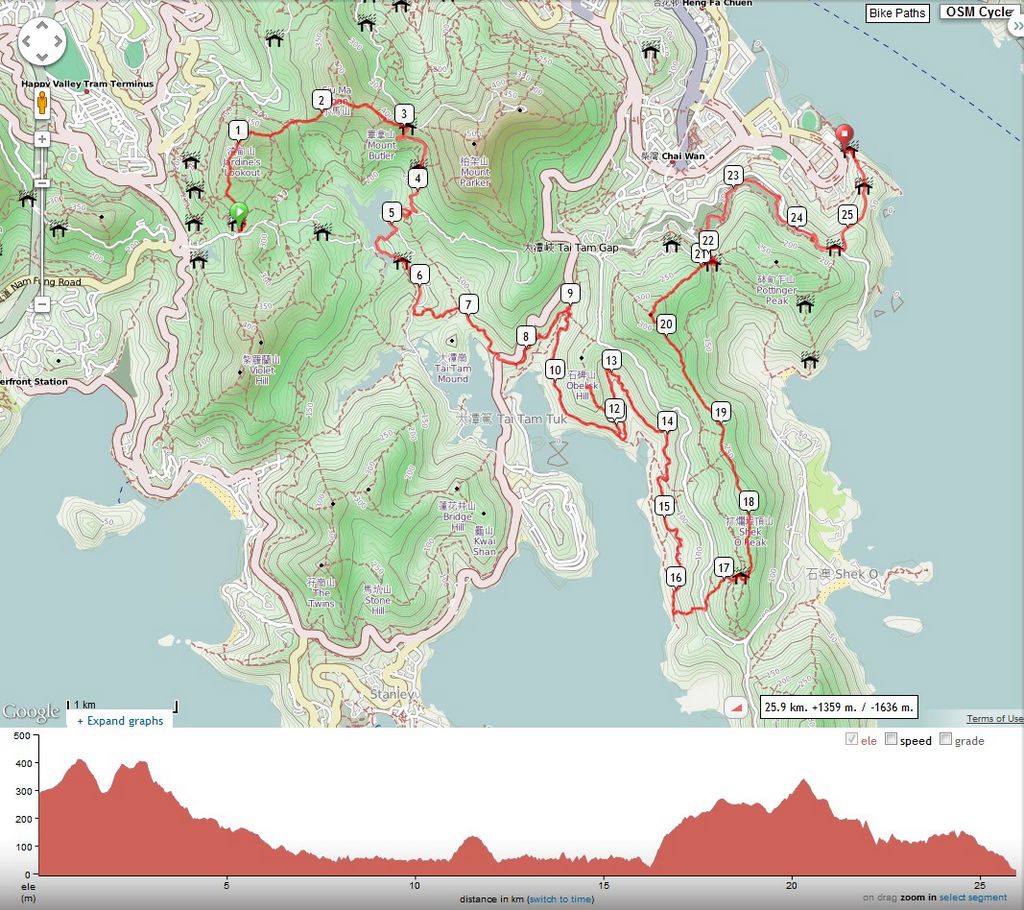Uncheck the ele checkbox
The height and width of the screenshot is (910, 1024).
click(851, 740)
